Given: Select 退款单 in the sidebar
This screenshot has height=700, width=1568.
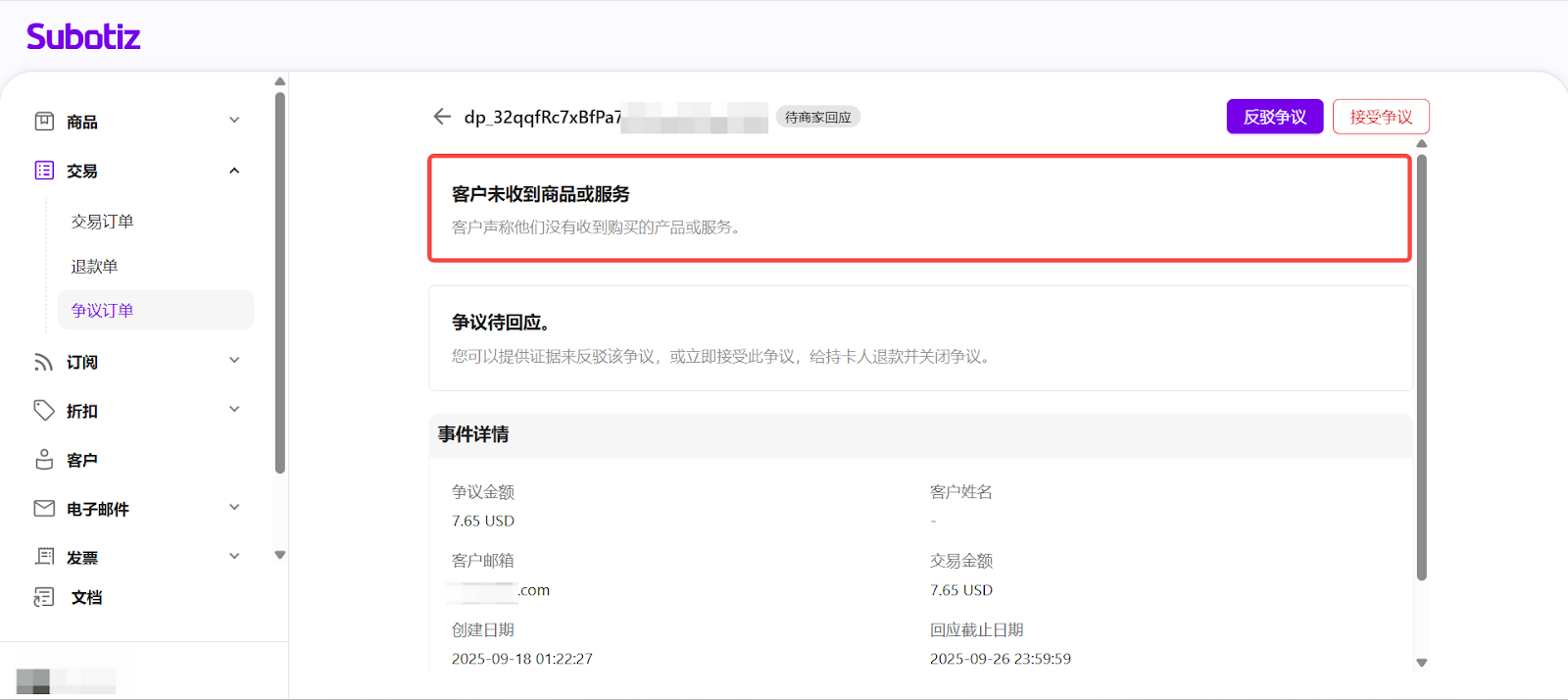Looking at the screenshot, I should click(x=94, y=267).
